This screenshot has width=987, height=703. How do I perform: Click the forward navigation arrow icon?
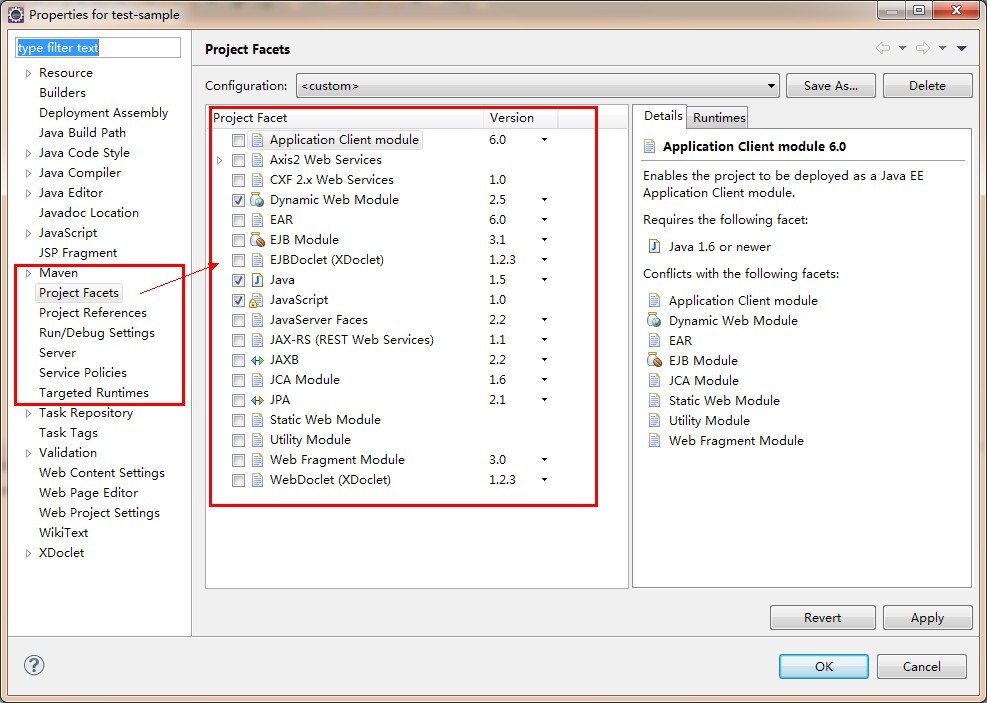click(x=923, y=48)
